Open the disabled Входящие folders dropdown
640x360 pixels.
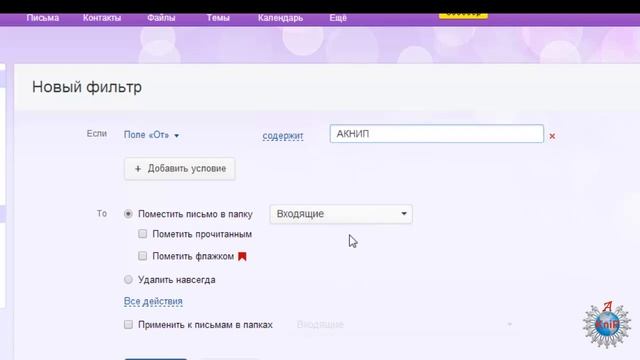pos(404,325)
